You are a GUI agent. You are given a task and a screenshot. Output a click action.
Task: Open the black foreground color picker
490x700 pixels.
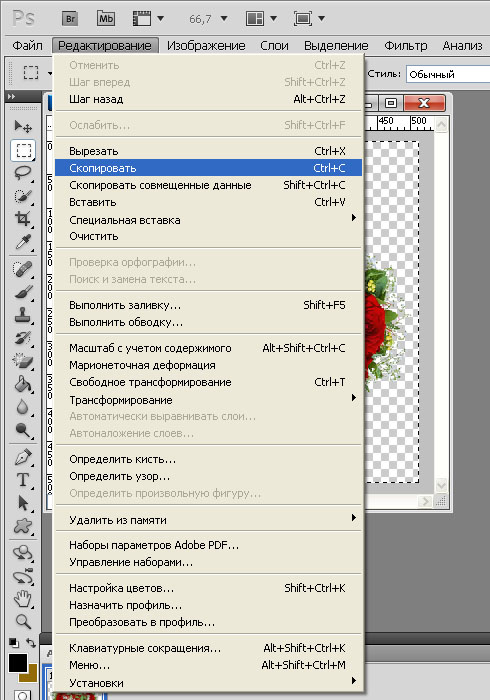point(17,662)
